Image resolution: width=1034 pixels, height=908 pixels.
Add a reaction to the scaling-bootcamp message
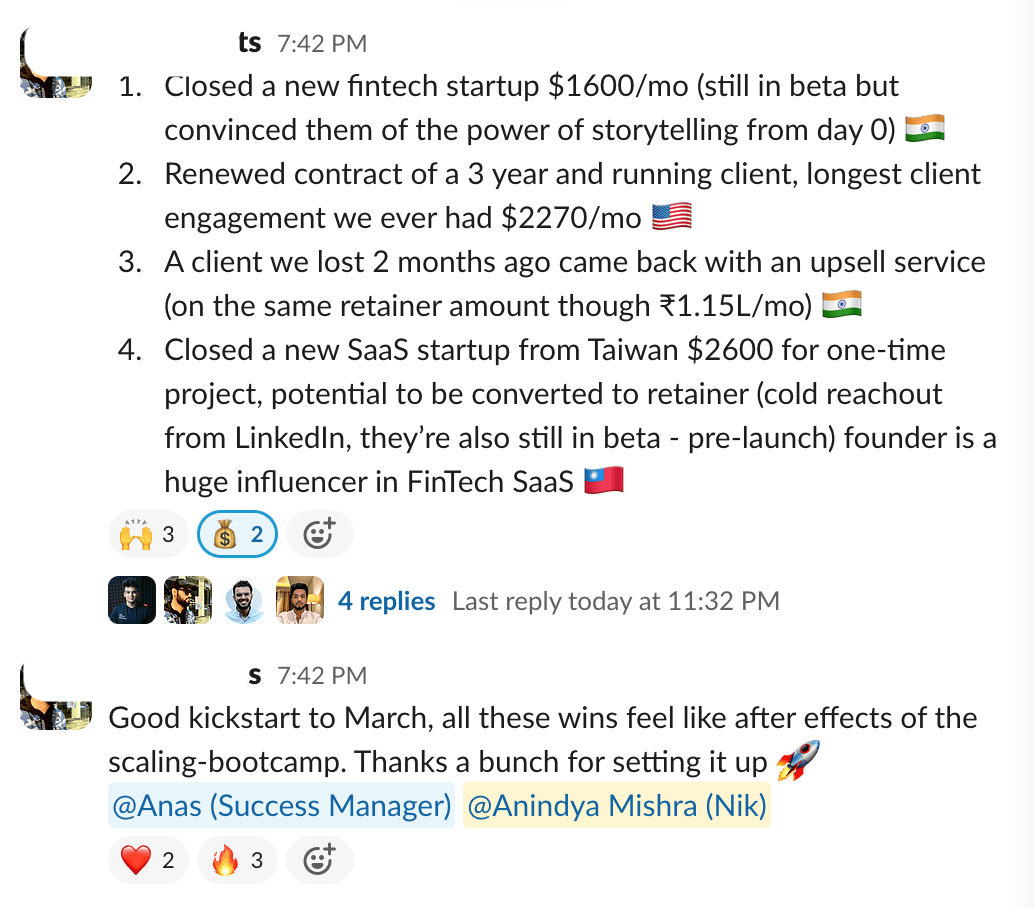tap(318, 860)
